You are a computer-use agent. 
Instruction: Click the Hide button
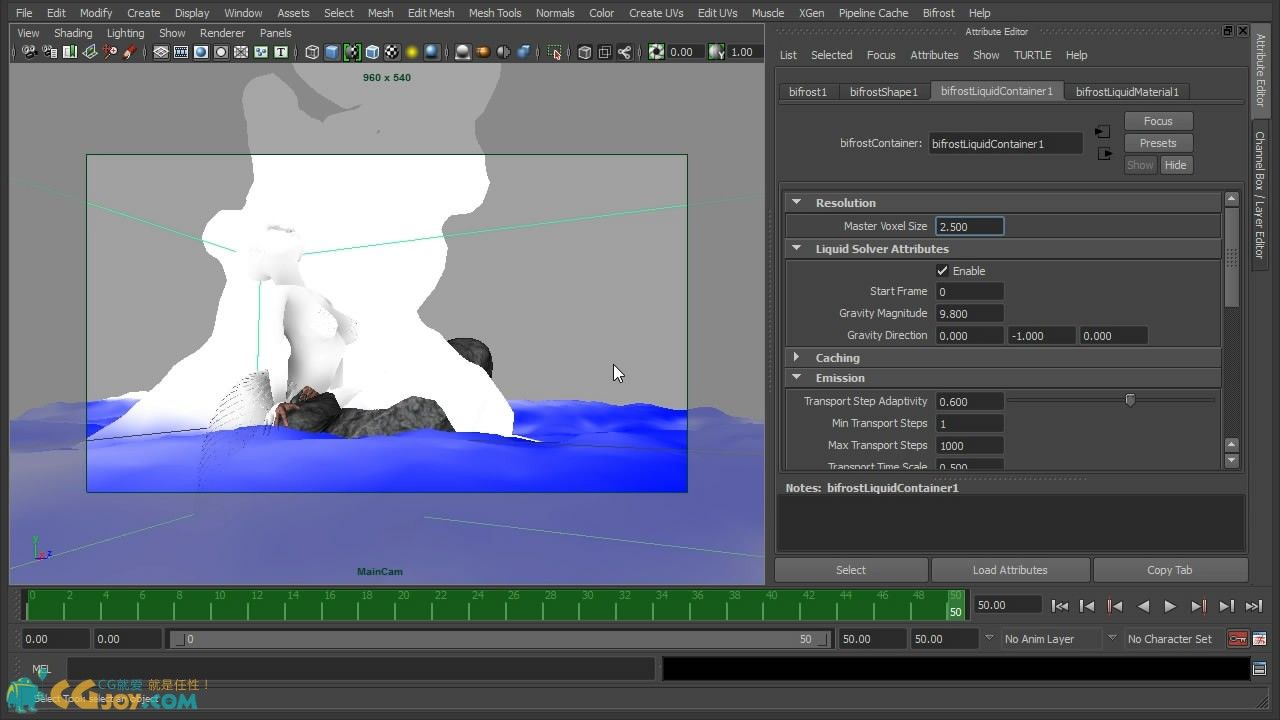click(x=1175, y=165)
